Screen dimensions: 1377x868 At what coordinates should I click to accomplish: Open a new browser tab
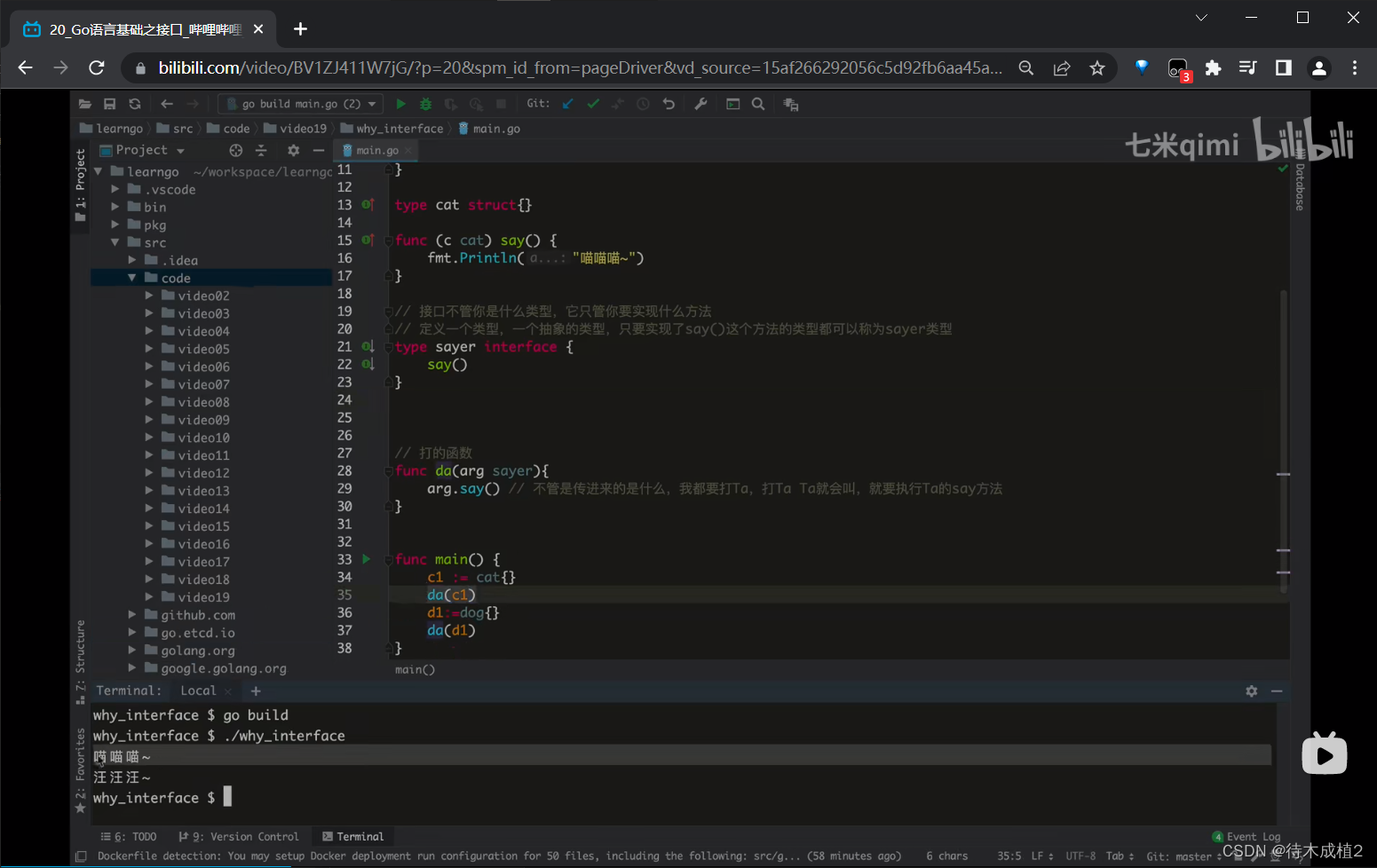[300, 29]
